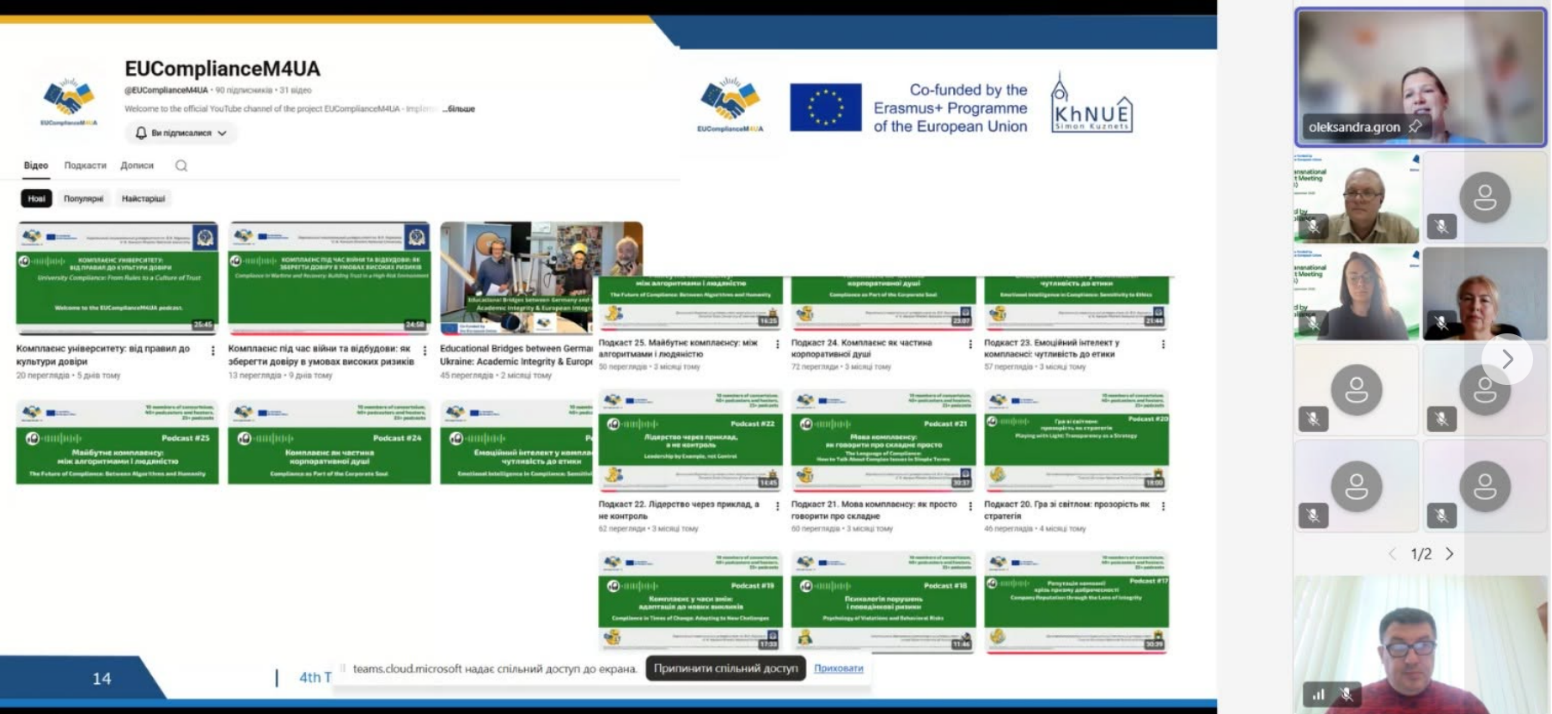Click the round arrow to show more participants
The height and width of the screenshot is (714, 1552).
click(1507, 358)
